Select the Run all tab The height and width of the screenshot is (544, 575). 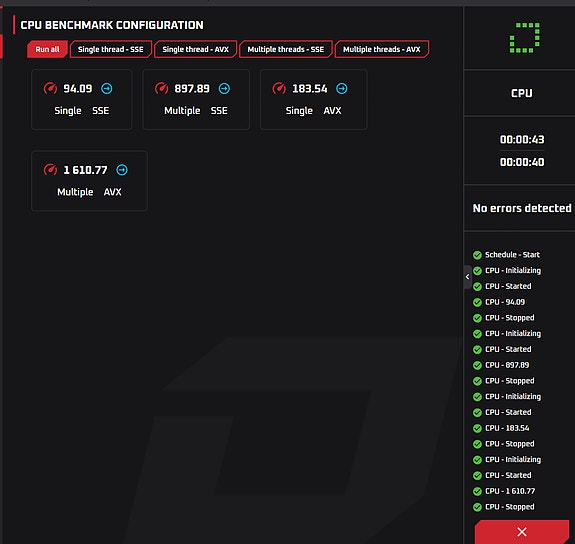click(47, 49)
